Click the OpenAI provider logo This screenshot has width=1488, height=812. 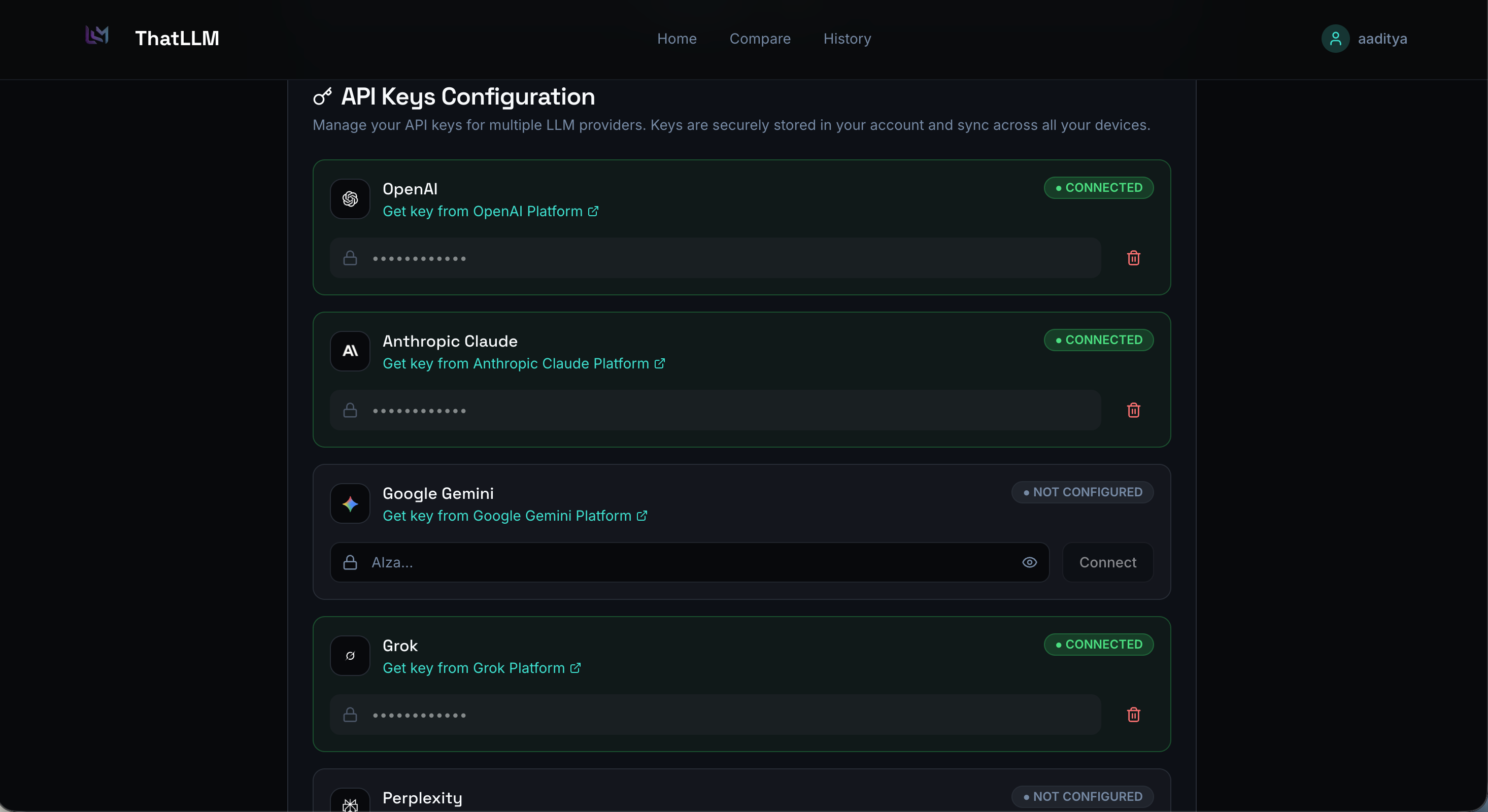pyautogui.click(x=350, y=199)
